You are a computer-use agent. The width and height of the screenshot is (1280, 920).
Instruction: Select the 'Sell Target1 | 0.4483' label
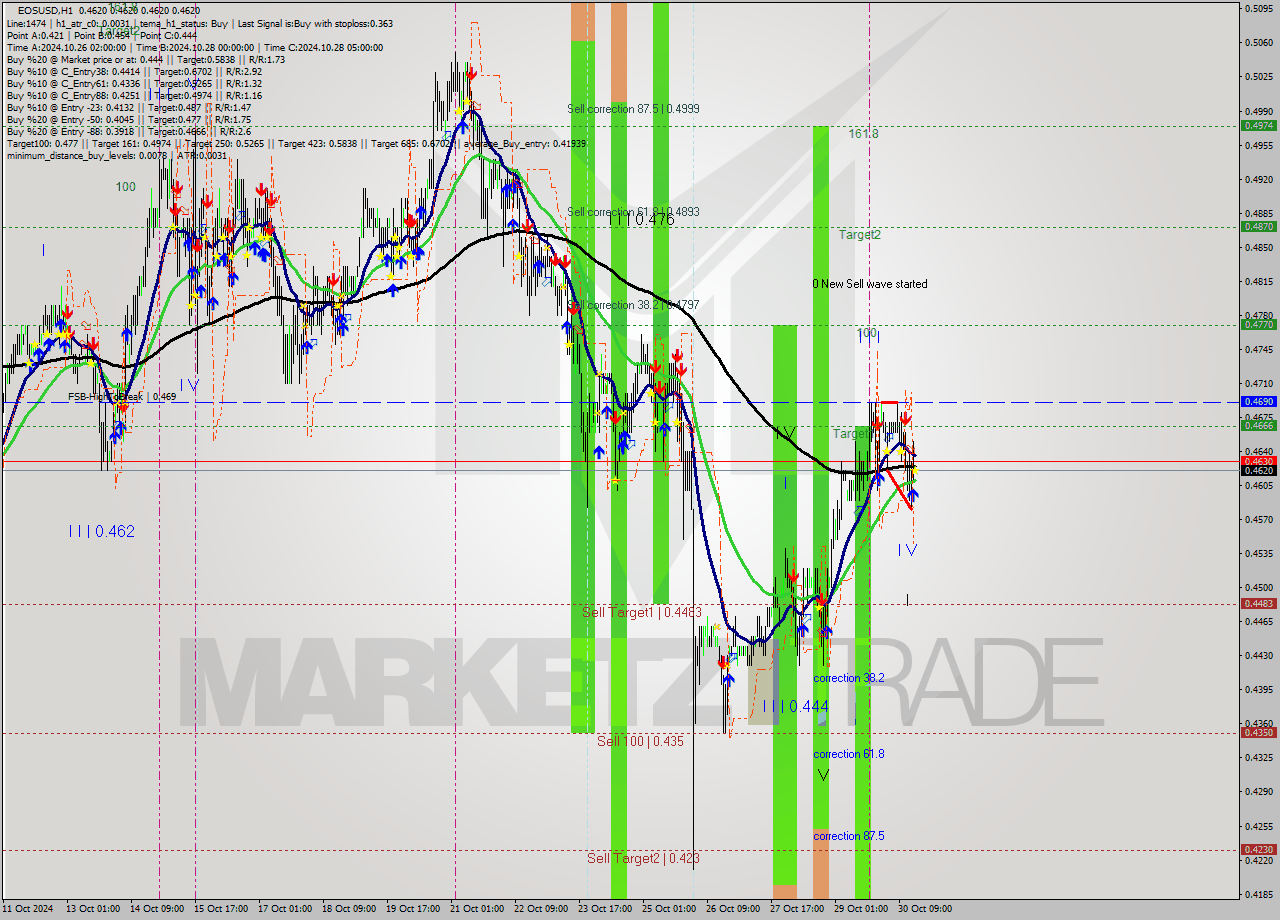tap(642, 612)
